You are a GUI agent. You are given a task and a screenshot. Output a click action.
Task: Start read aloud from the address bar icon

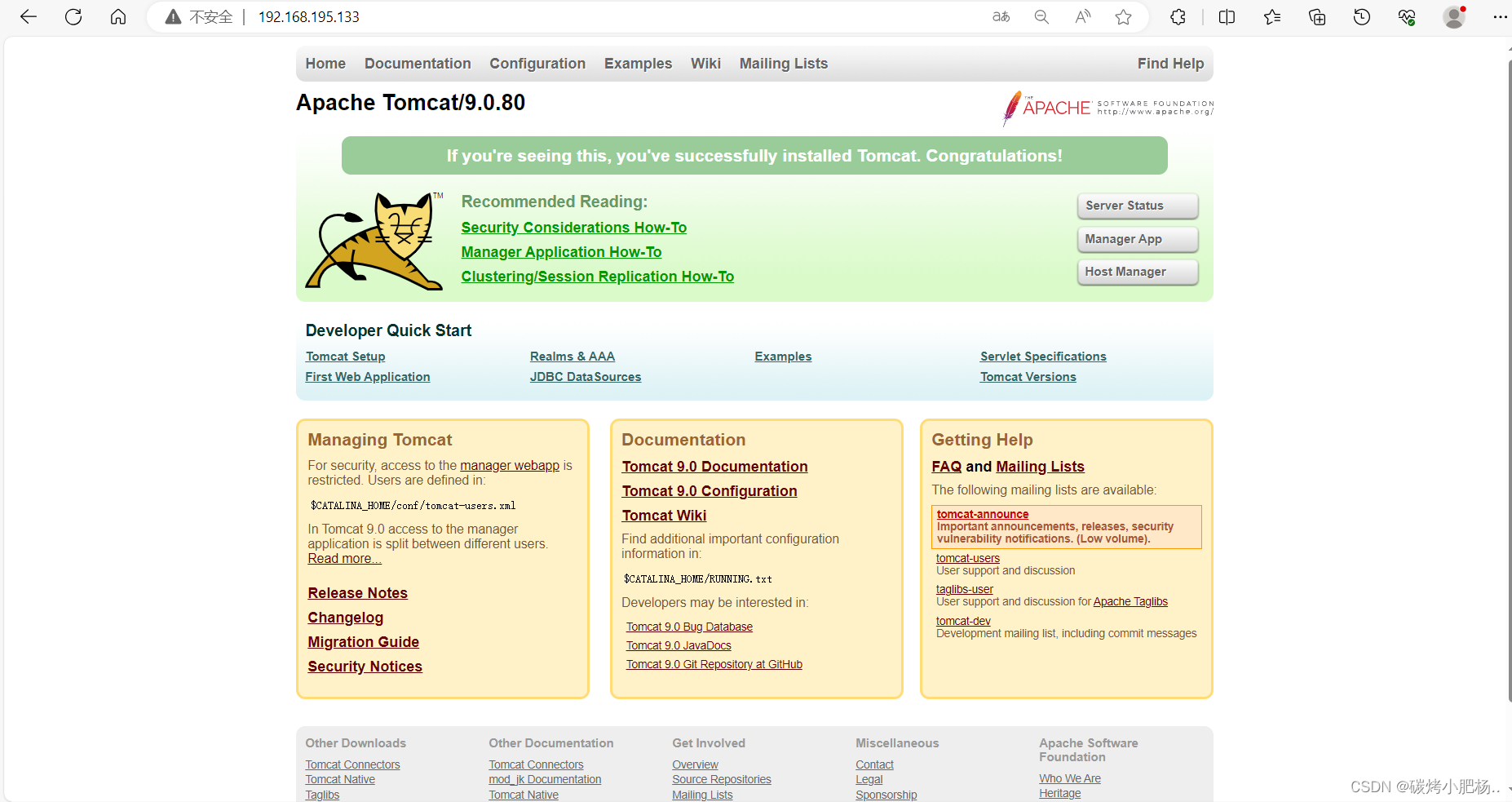pos(1083,17)
